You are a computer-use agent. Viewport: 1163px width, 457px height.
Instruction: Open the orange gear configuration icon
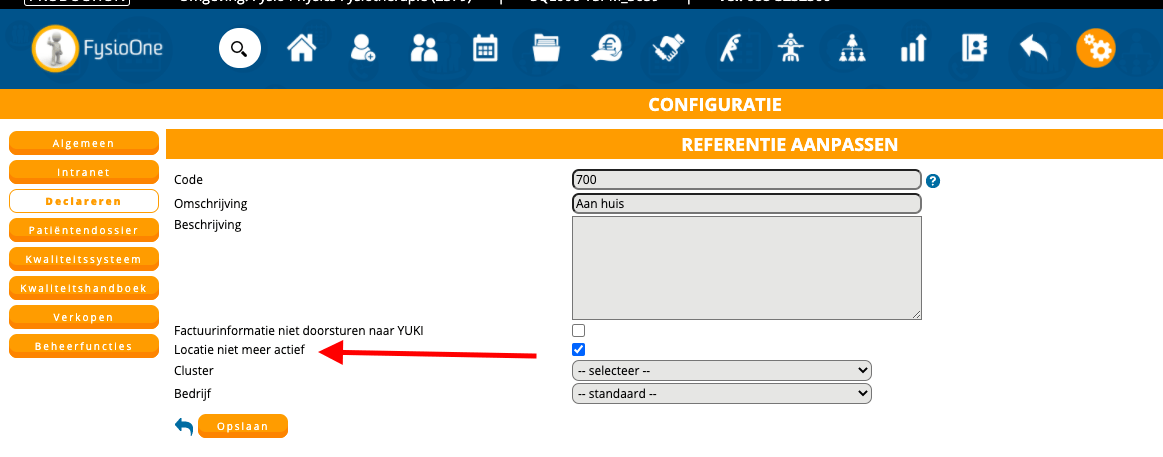1095,48
